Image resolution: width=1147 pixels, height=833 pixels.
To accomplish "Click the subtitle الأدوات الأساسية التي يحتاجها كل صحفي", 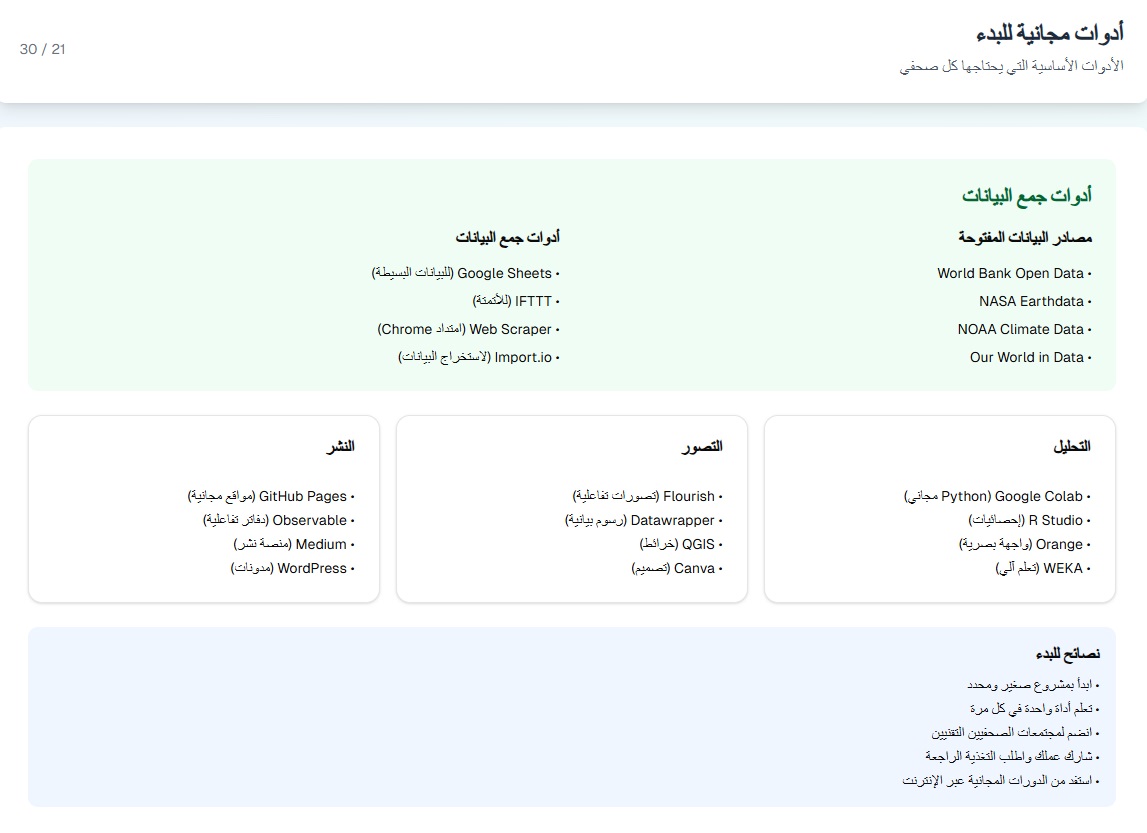I will tap(1011, 66).
